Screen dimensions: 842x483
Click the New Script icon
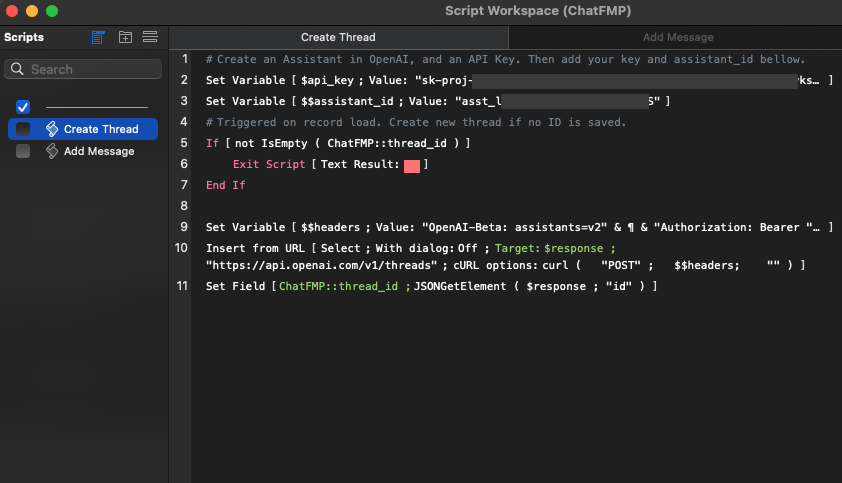pos(98,37)
